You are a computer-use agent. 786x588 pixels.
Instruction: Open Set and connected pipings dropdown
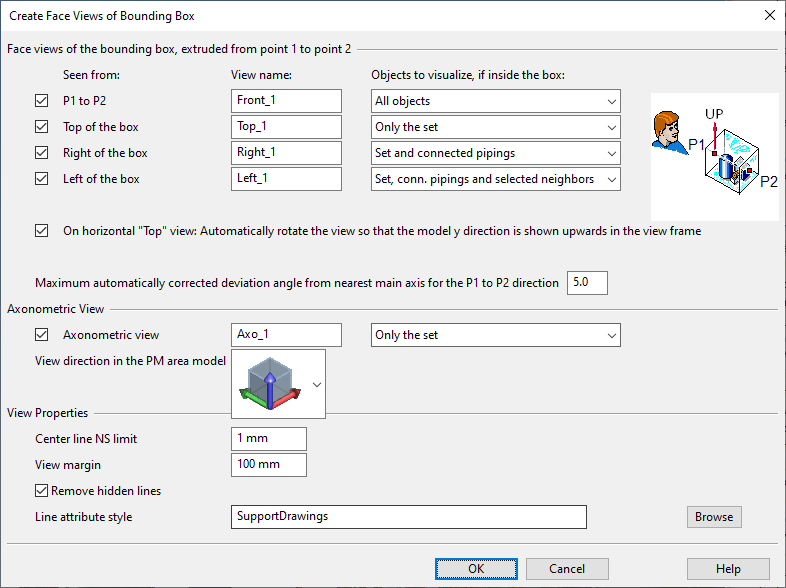[x=495, y=153]
